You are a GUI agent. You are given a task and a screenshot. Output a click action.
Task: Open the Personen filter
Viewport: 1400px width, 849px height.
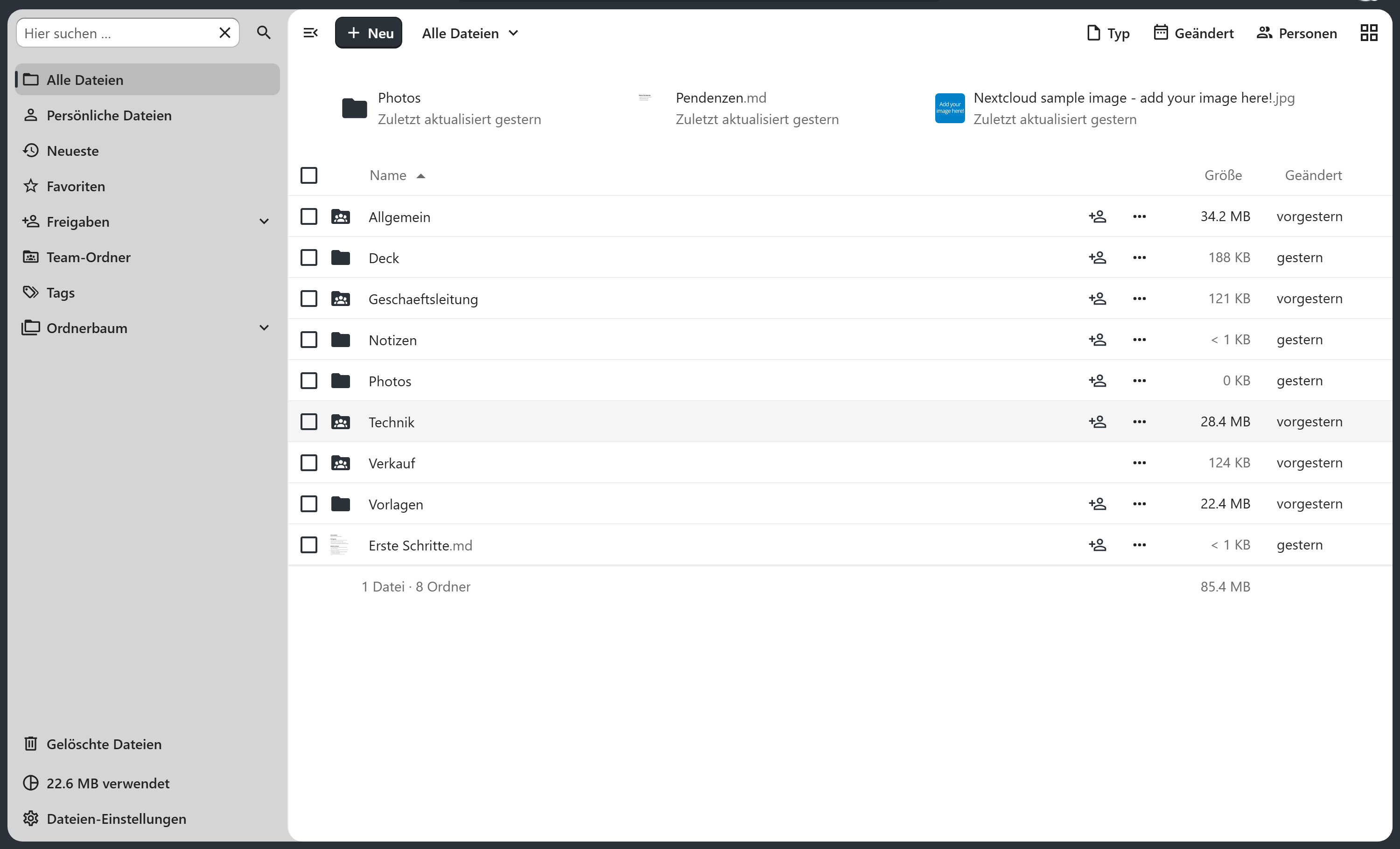tap(1296, 33)
